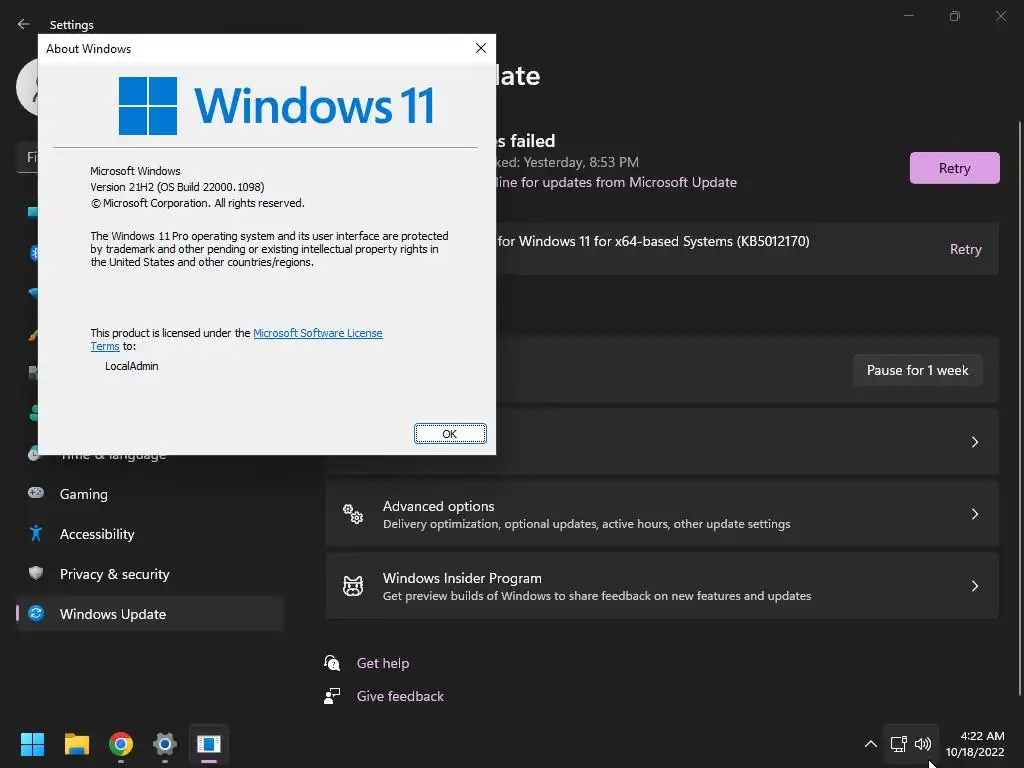This screenshot has width=1024, height=768.
Task: Select Accessibility in the Settings sidebar
Action: point(150,534)
